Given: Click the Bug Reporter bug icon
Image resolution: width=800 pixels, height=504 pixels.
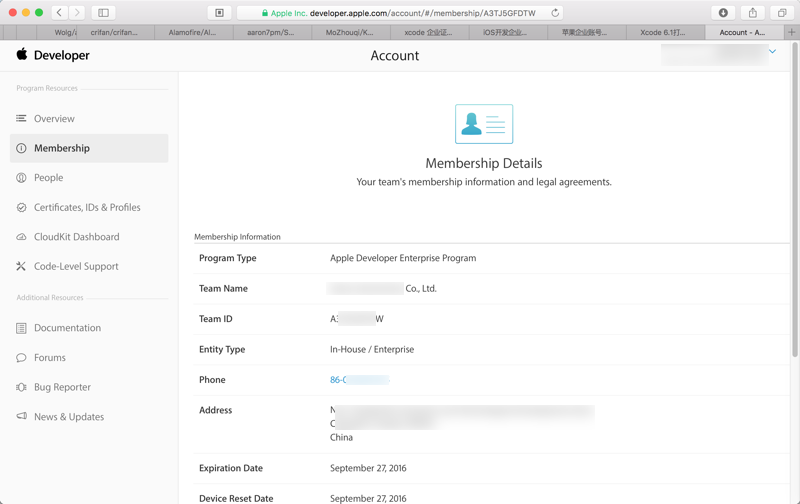Looking at the screenshot, I should 21,387.
